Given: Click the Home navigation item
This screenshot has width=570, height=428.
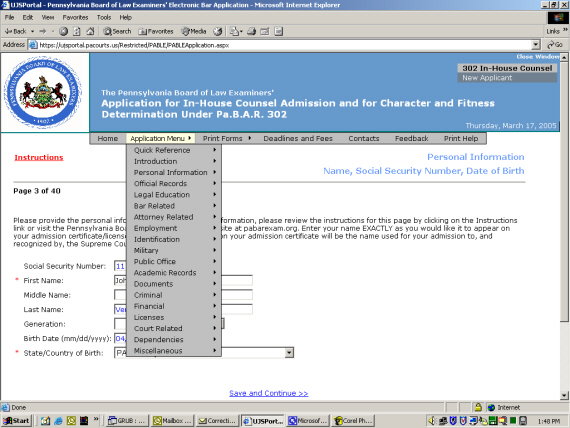Looking at the screenshot, I should tap(108, 139).
